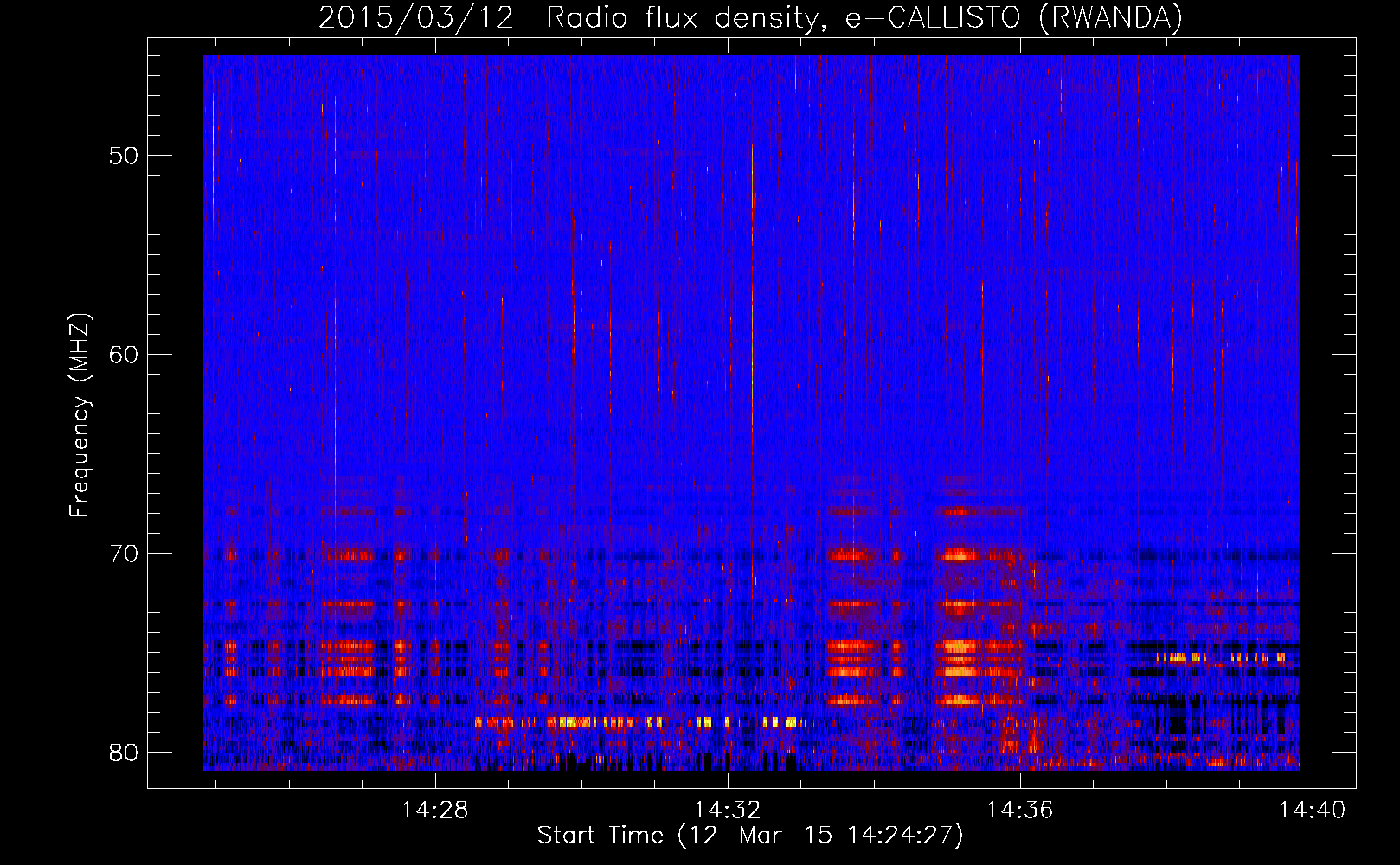
Task: Click the 60 frequency tick label
Action: (124, 355)
